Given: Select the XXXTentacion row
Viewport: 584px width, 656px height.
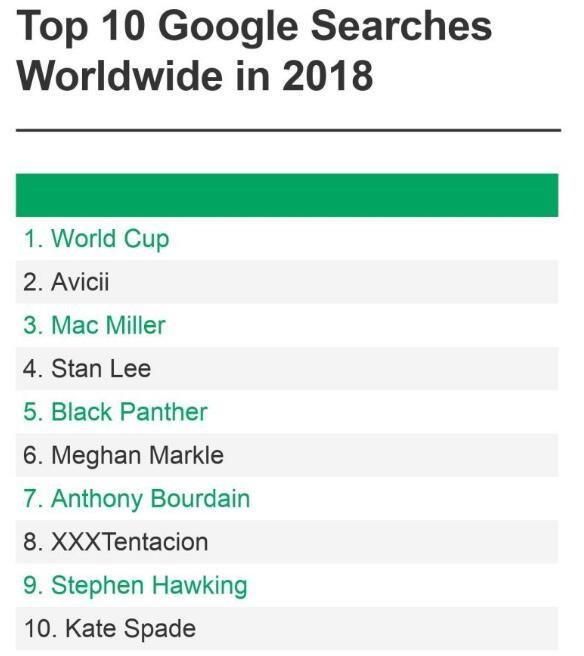Looking at the screenshot, I should [287, 542].
